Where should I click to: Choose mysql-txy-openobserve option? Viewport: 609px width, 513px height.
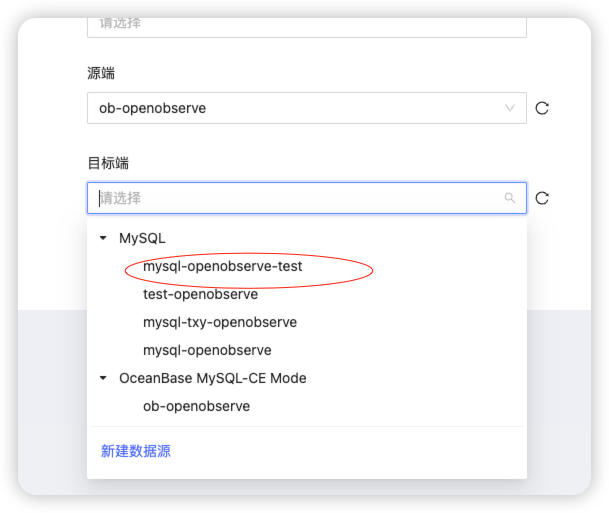[x=220, y=322]
